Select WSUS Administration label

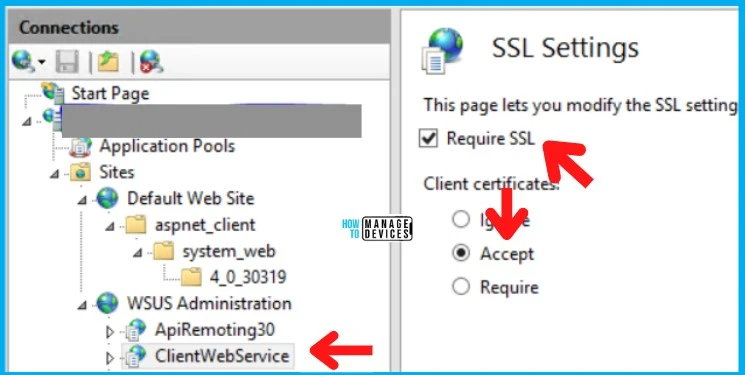[209, 303]
